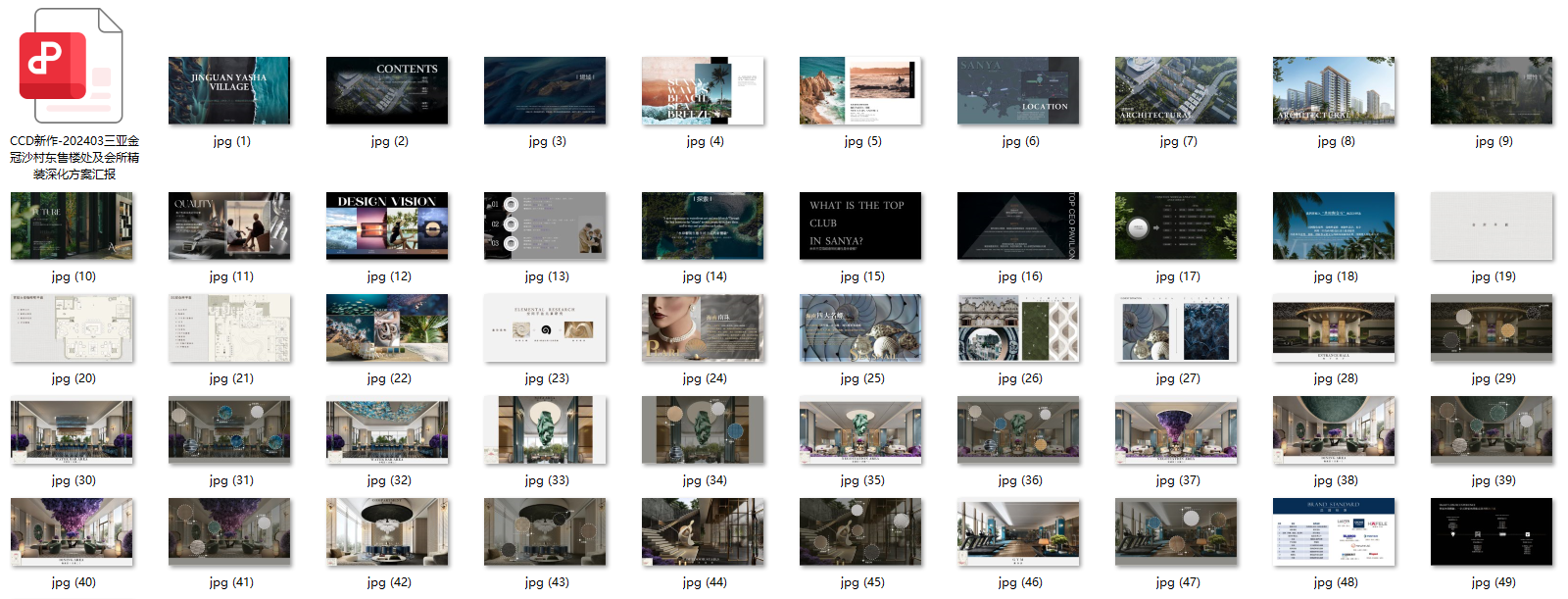Select the nearly blank white slide jpg (19)
This screenshot has width=1568, height=599.
(x=1492, y=225)
